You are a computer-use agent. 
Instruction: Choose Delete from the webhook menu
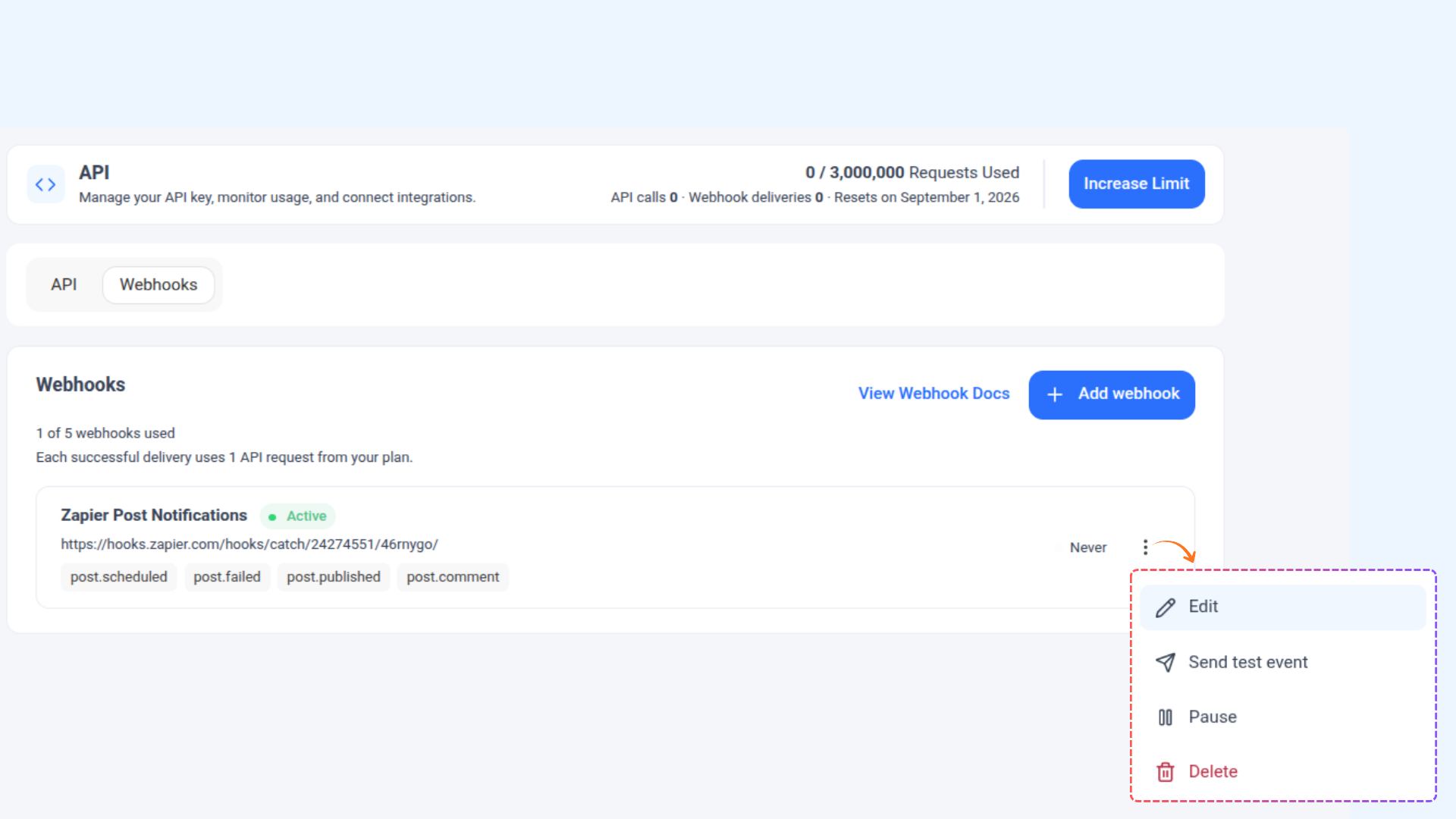tap(1282, 772)
